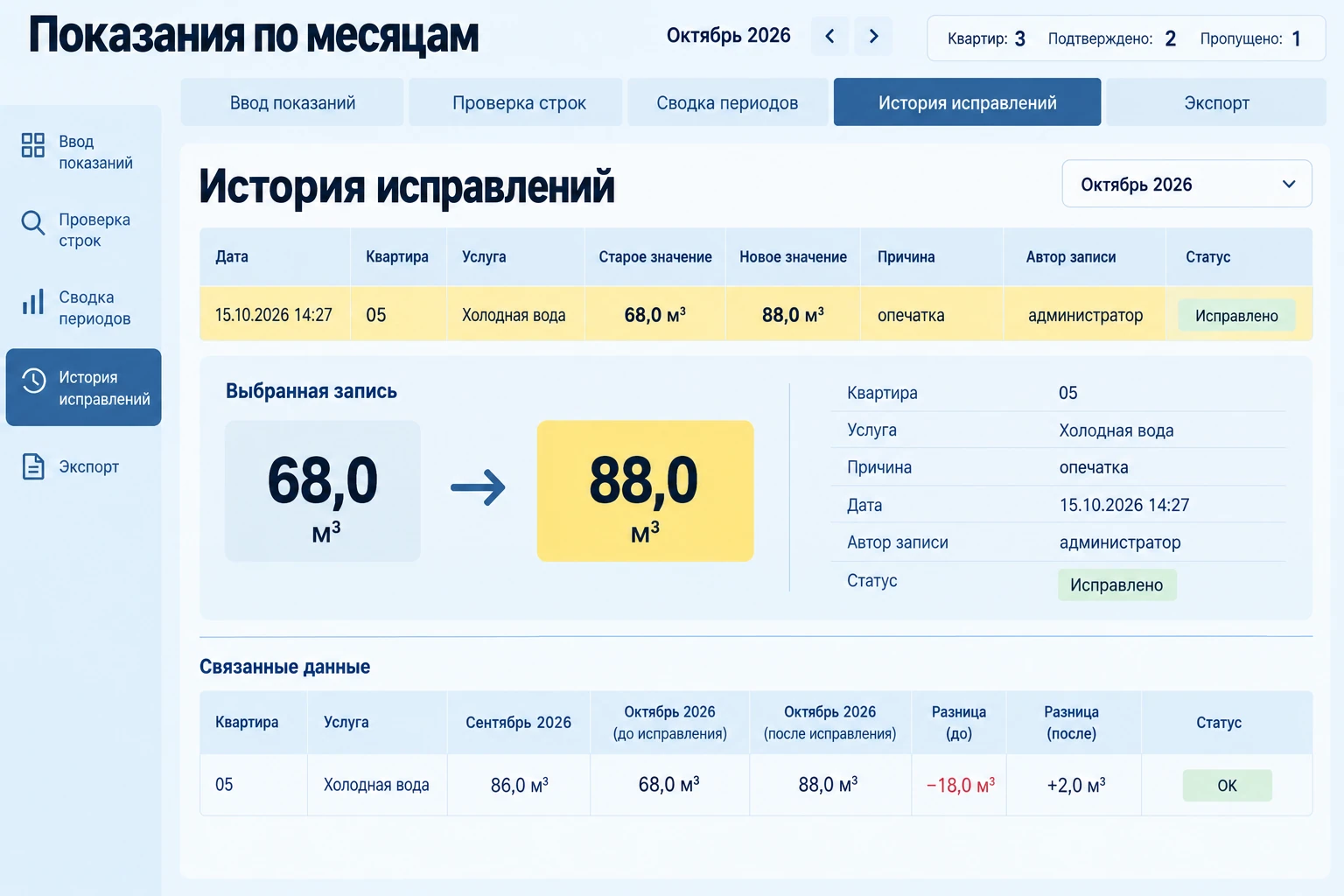Click администратор in the table row
This screenshot has height=896, width=1344.
[x=1085, y=315]
